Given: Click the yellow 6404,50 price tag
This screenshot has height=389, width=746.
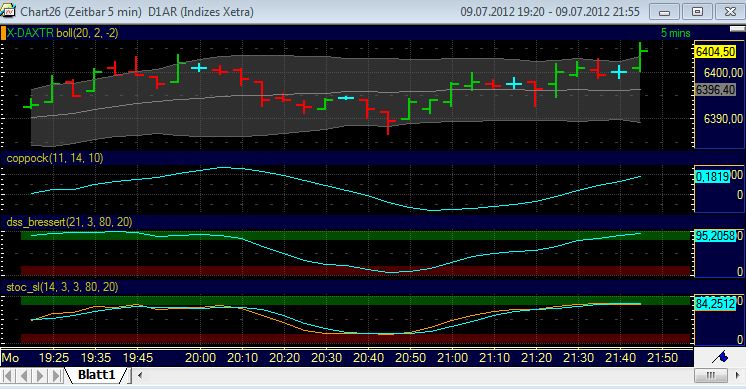Looking at the screenshot, I should tap(715, 51).
